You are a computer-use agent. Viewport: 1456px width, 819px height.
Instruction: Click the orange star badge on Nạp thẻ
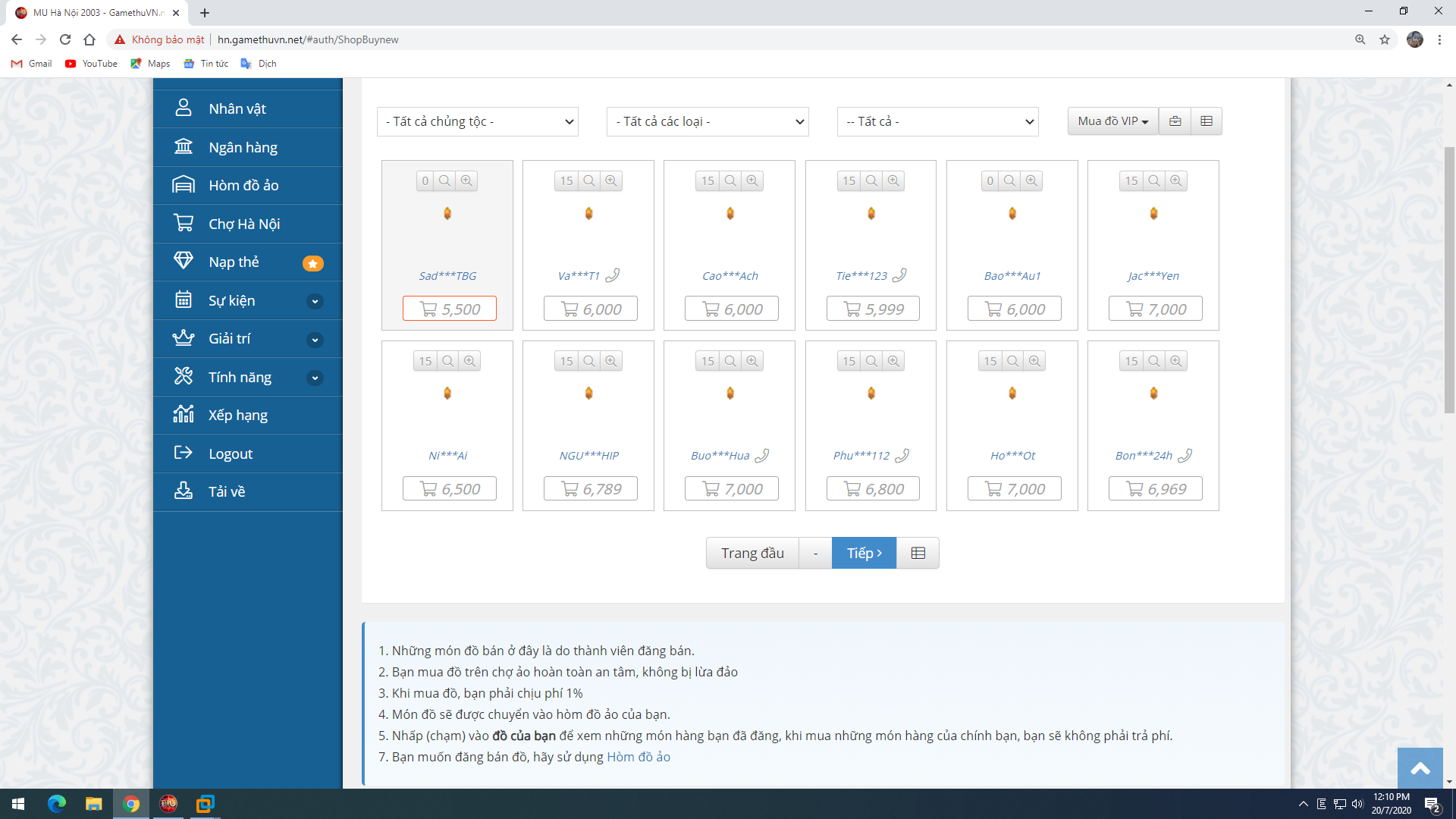pyautogui.click(x=312, y=263)
